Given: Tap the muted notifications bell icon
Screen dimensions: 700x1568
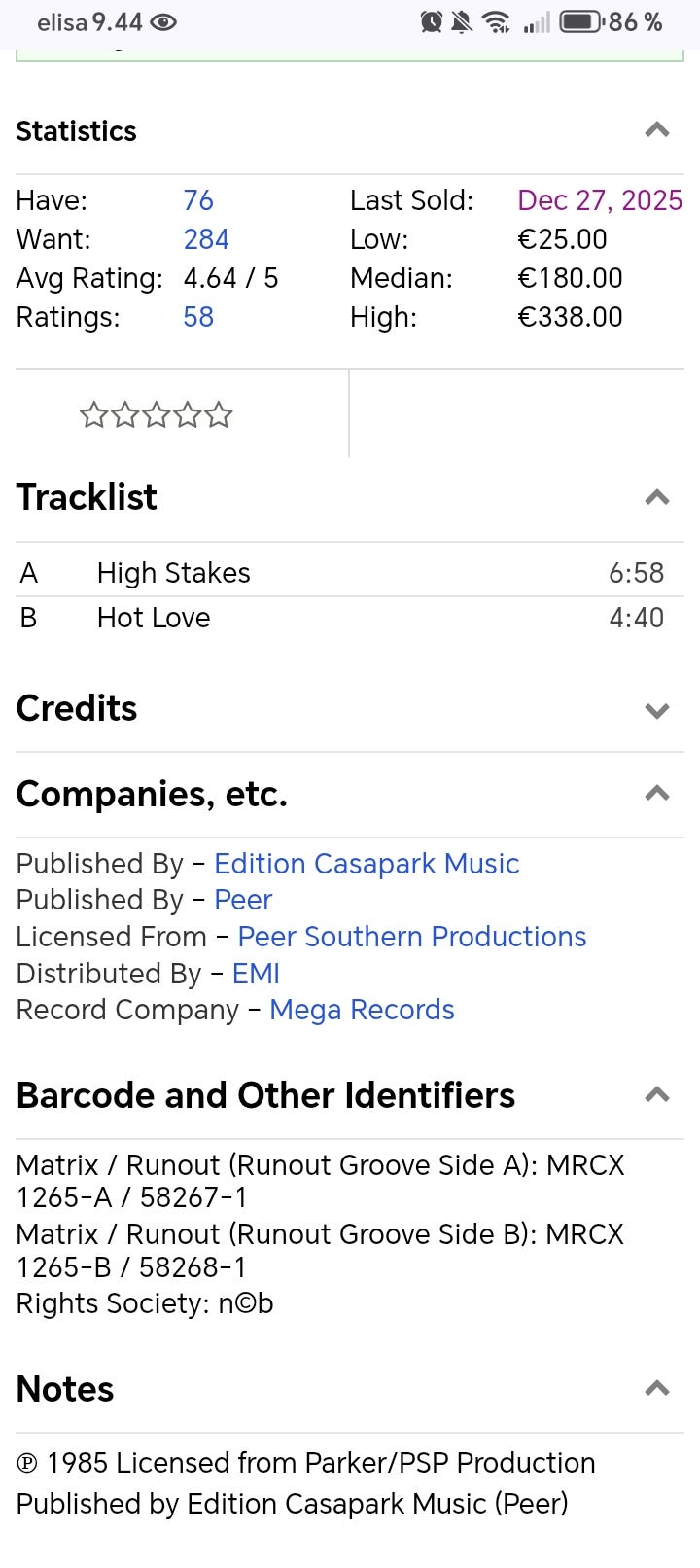Looking at the screenshot, I should 462,21.
